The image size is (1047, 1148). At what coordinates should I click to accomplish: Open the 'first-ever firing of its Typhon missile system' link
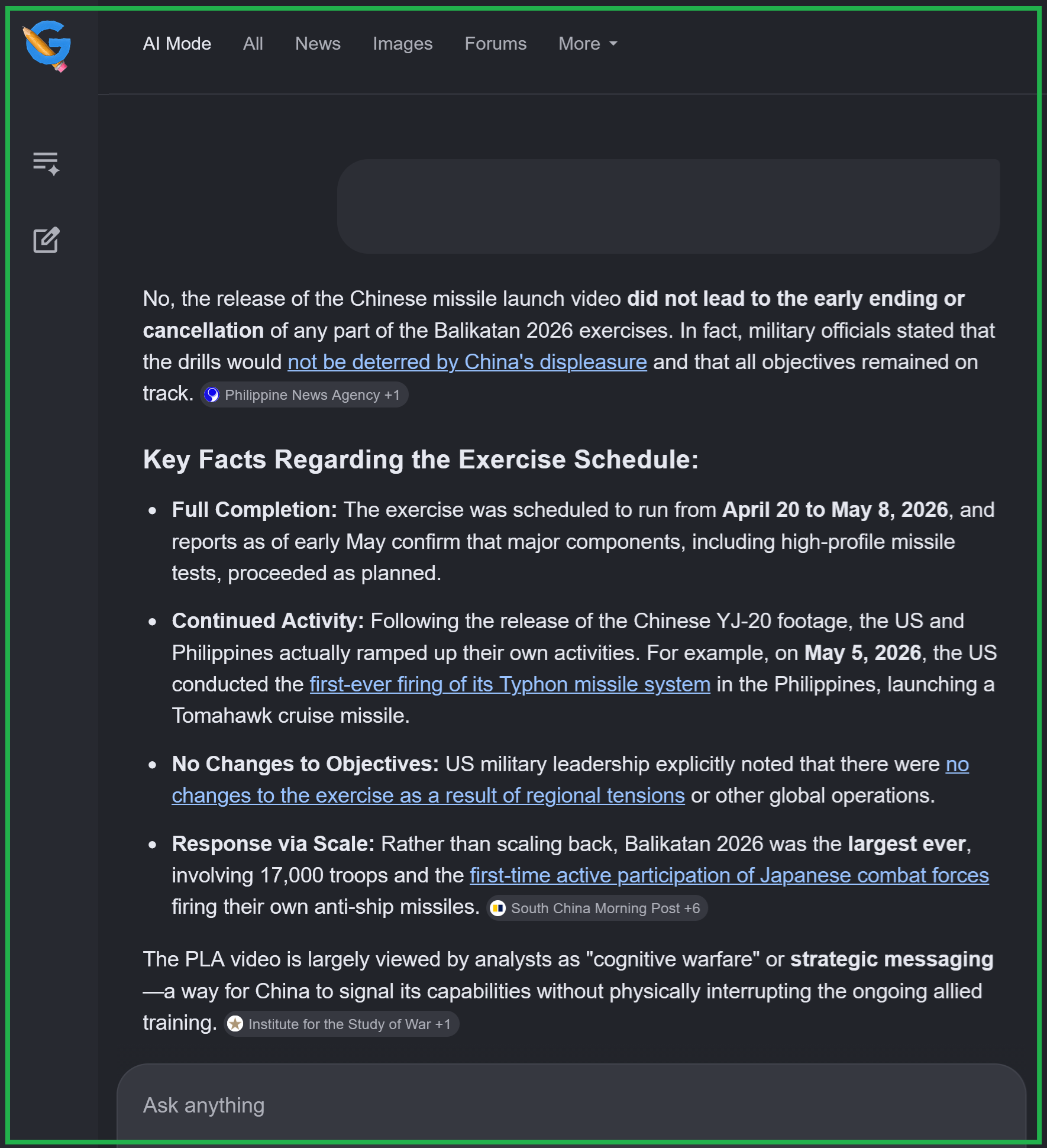pyautogui.click(x=510, y=684)
